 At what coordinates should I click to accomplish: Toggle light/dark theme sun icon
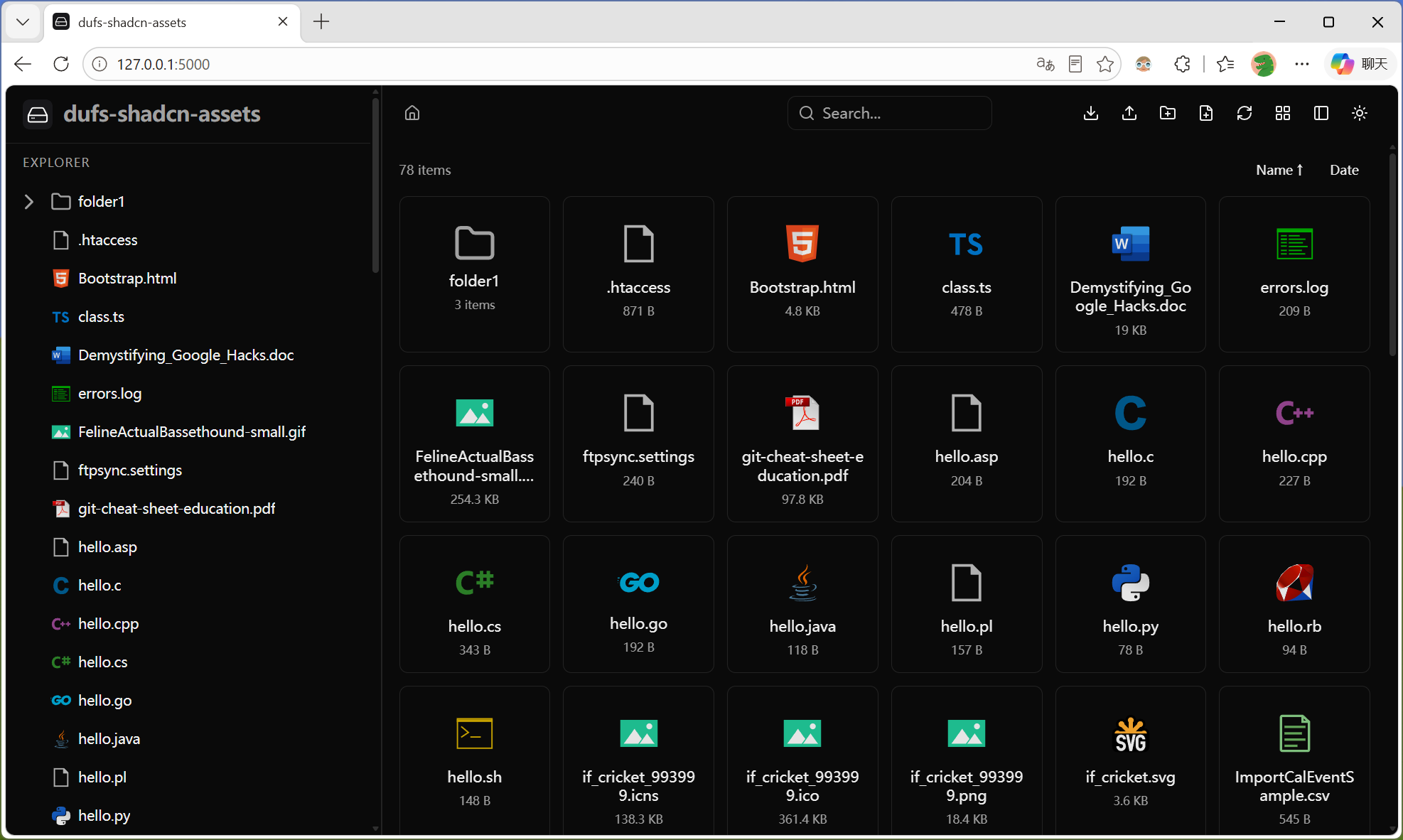click(x=1360, y=113)
